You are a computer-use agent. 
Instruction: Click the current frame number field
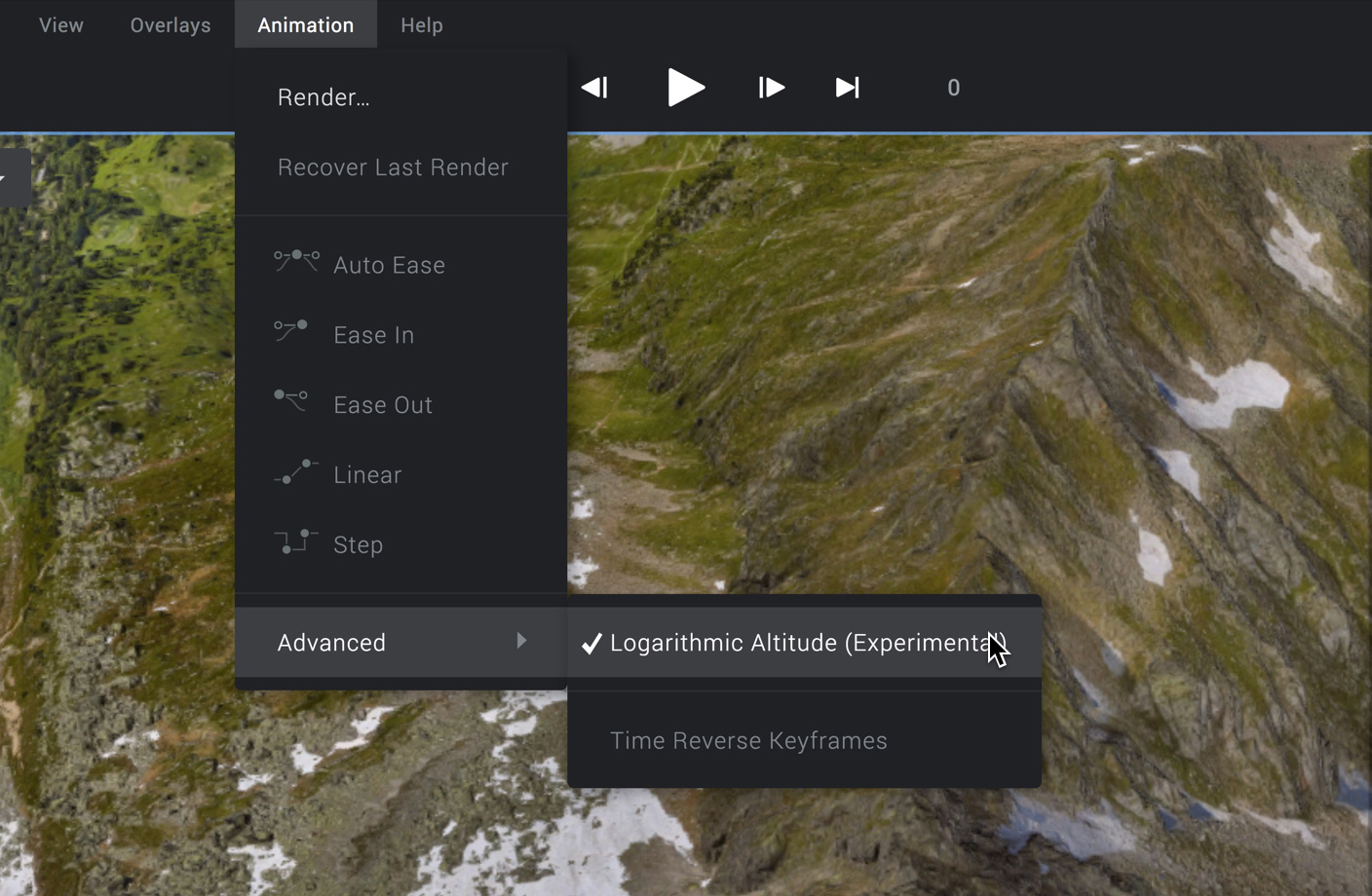pos(953,88)
